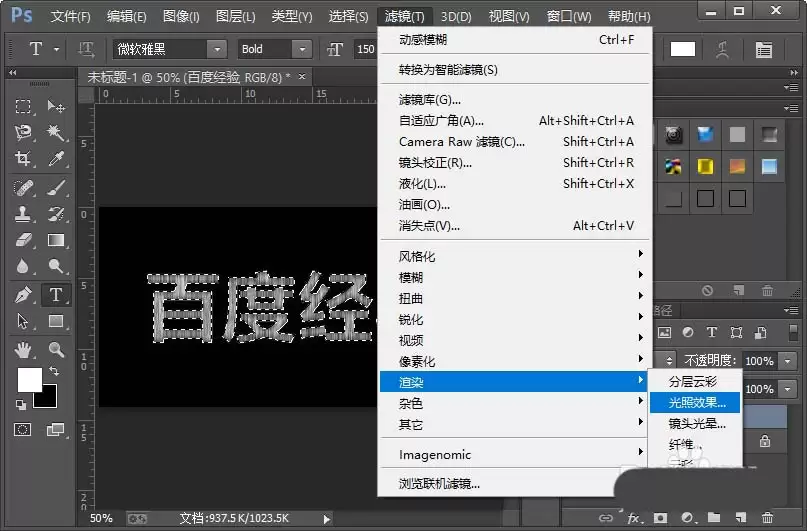
Task: Click the white text color swatch
Action: pyautogui.click(x=682, y=49)
